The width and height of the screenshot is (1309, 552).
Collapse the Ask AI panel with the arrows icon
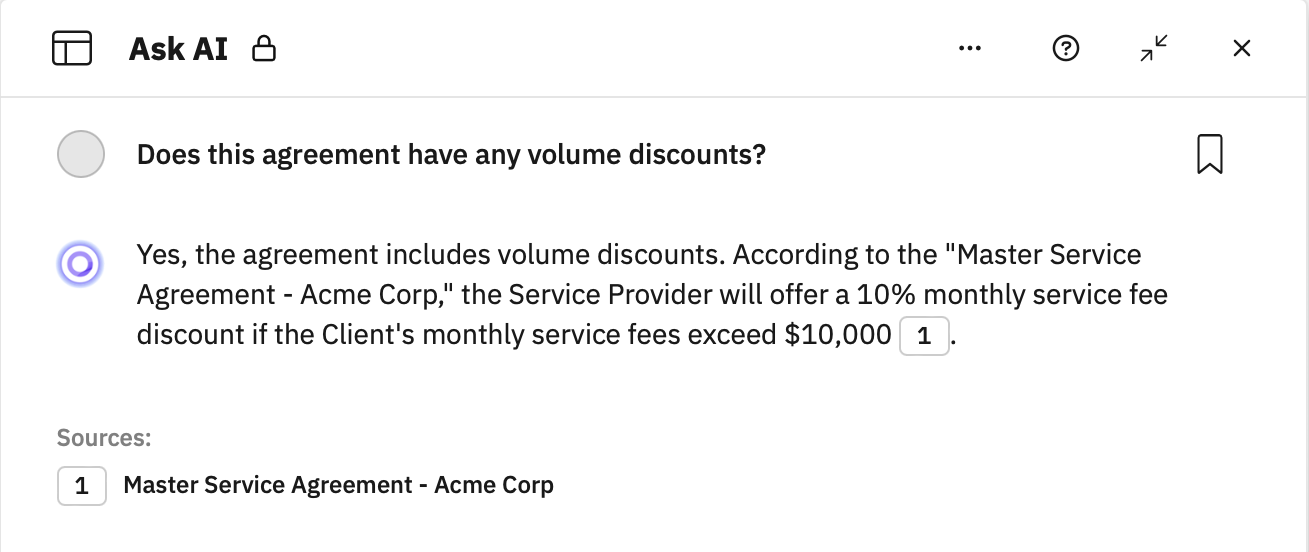[1154, 48]
